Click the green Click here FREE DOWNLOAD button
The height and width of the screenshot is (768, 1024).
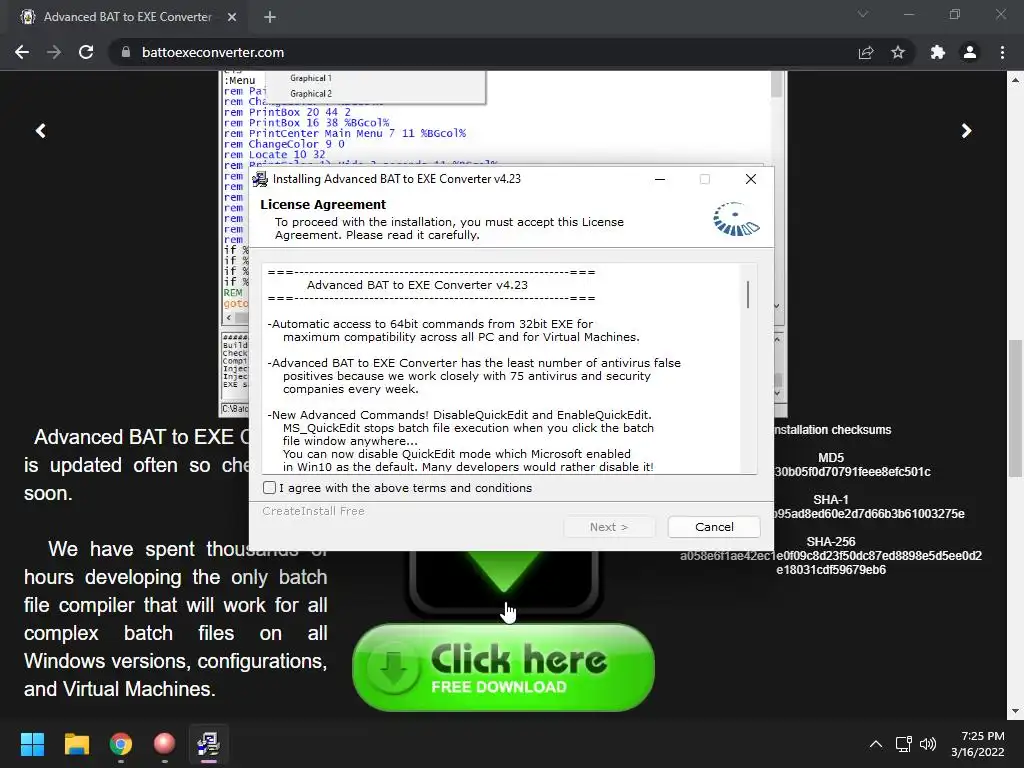click(x=504, y=667)
